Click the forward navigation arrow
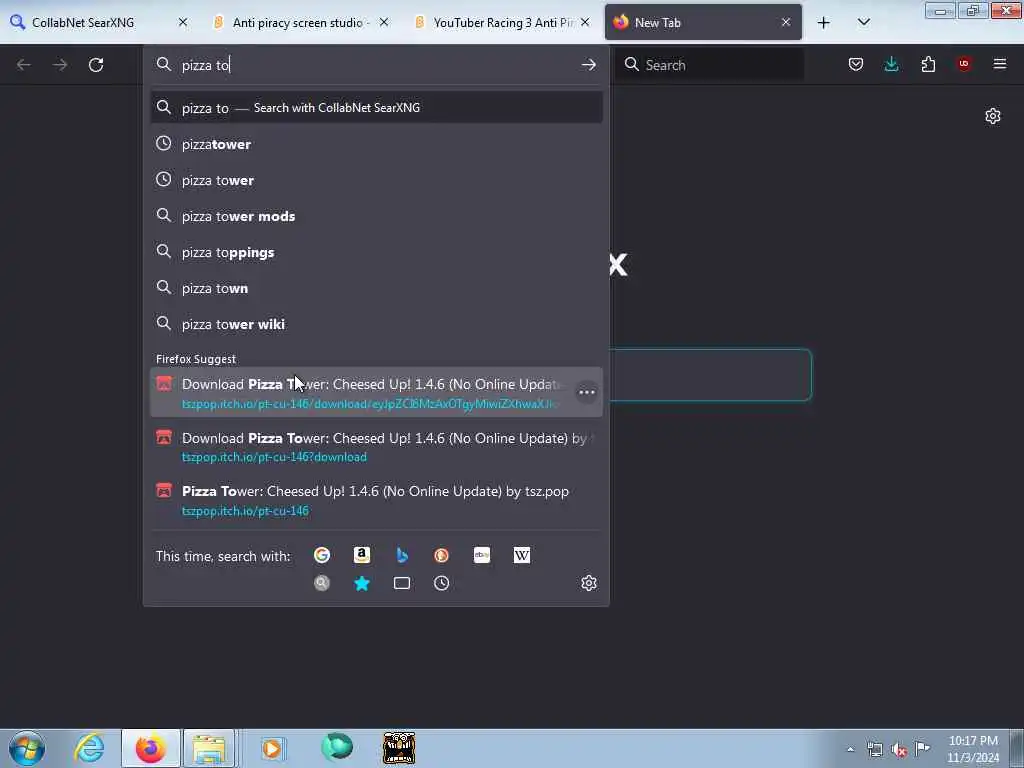Screen dimensions: 1024x768 pyautogui.click(x=60, y=65)
